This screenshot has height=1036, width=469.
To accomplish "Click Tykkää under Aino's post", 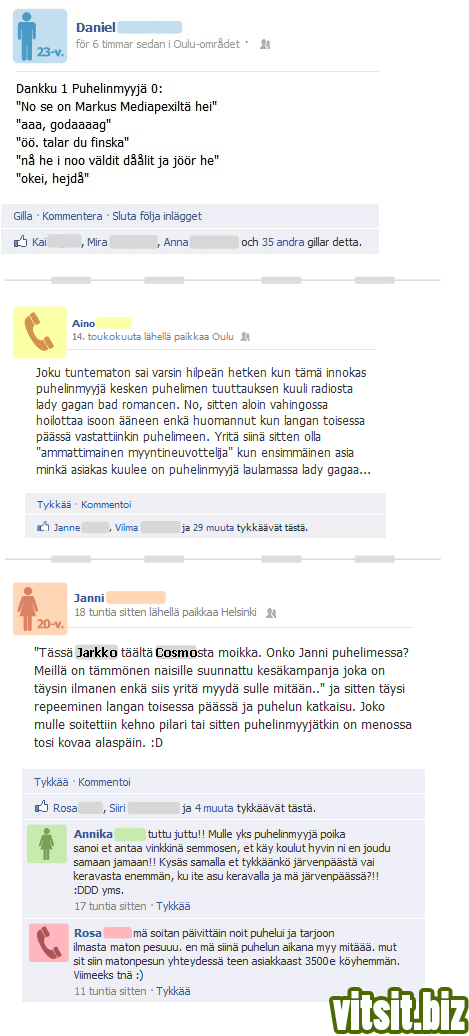I will [x=54, y=505].
